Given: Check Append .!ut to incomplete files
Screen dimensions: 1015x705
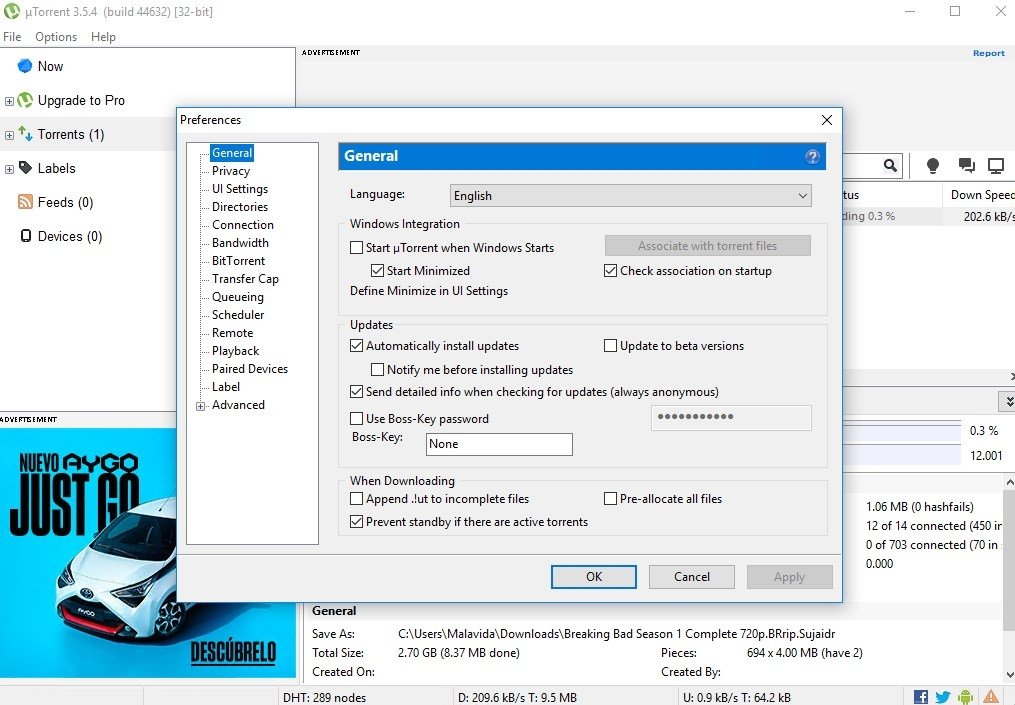Looking at the screenshot, I should pos(356,498).
